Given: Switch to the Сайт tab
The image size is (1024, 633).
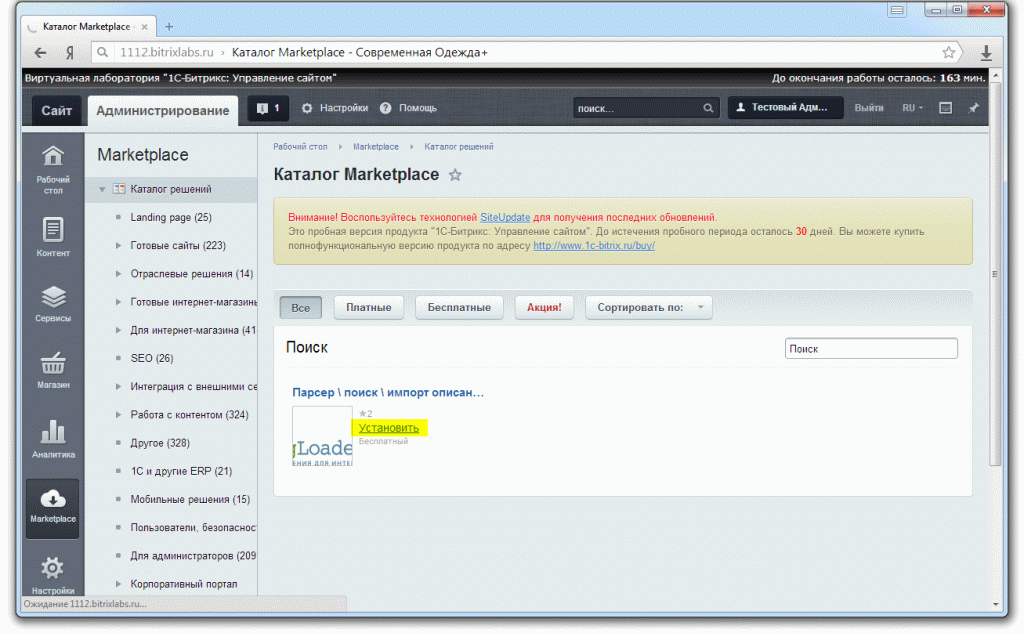Looking at the screenshot, I should 57,110.
